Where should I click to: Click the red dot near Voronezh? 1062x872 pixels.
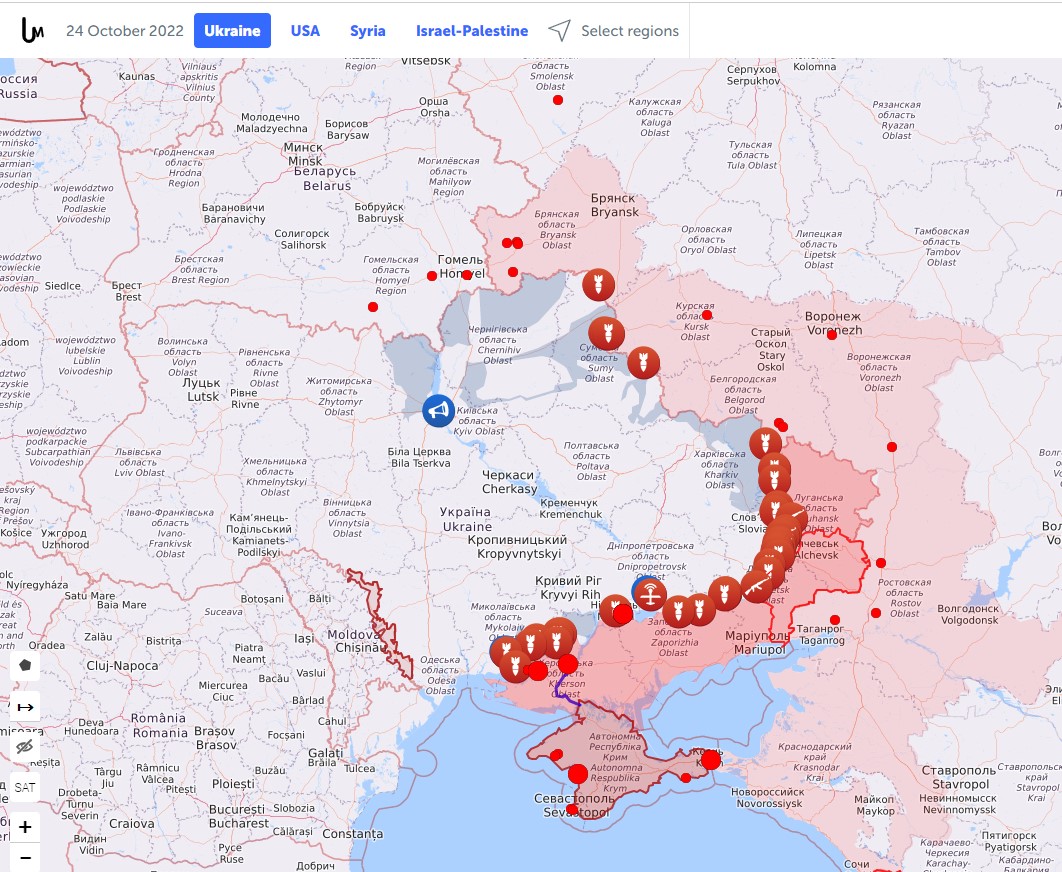(832, 335)
